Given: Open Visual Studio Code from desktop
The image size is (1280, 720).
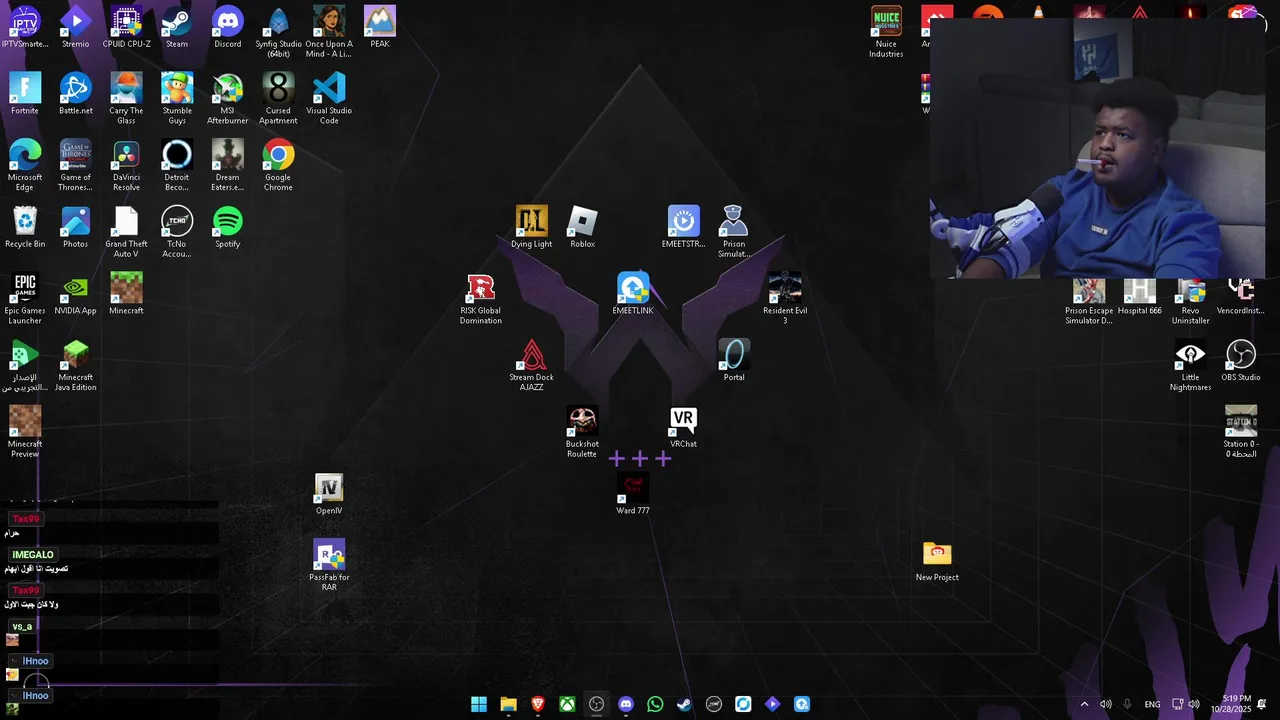Looking at the screenshot, I should (x=329, y=99).
